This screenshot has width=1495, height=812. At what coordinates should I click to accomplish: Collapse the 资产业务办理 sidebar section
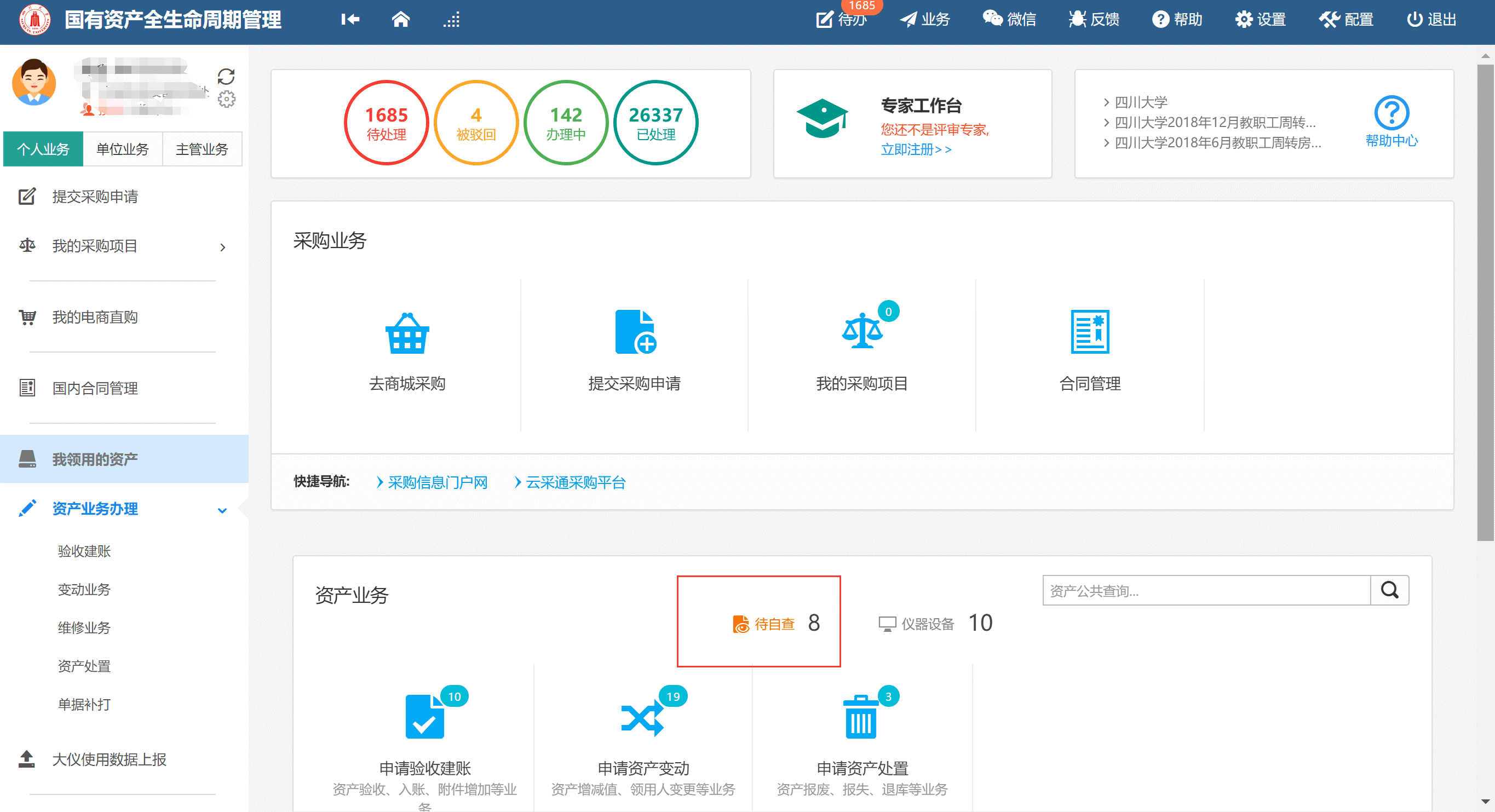click(222, 510)
